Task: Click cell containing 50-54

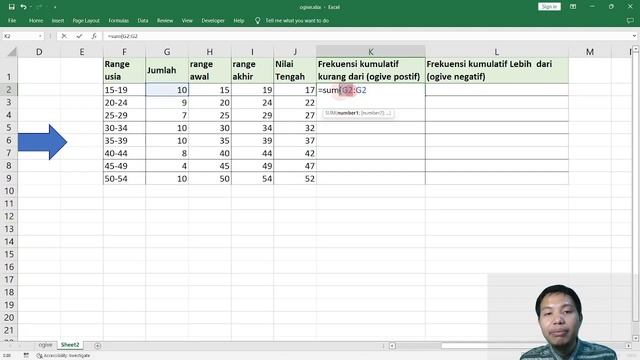Action: [x=124, y=178]
